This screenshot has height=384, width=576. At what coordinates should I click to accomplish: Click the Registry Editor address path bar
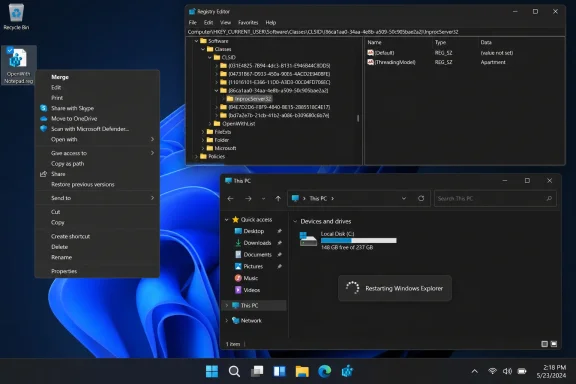pyautogui.click(x=375, y=32)
